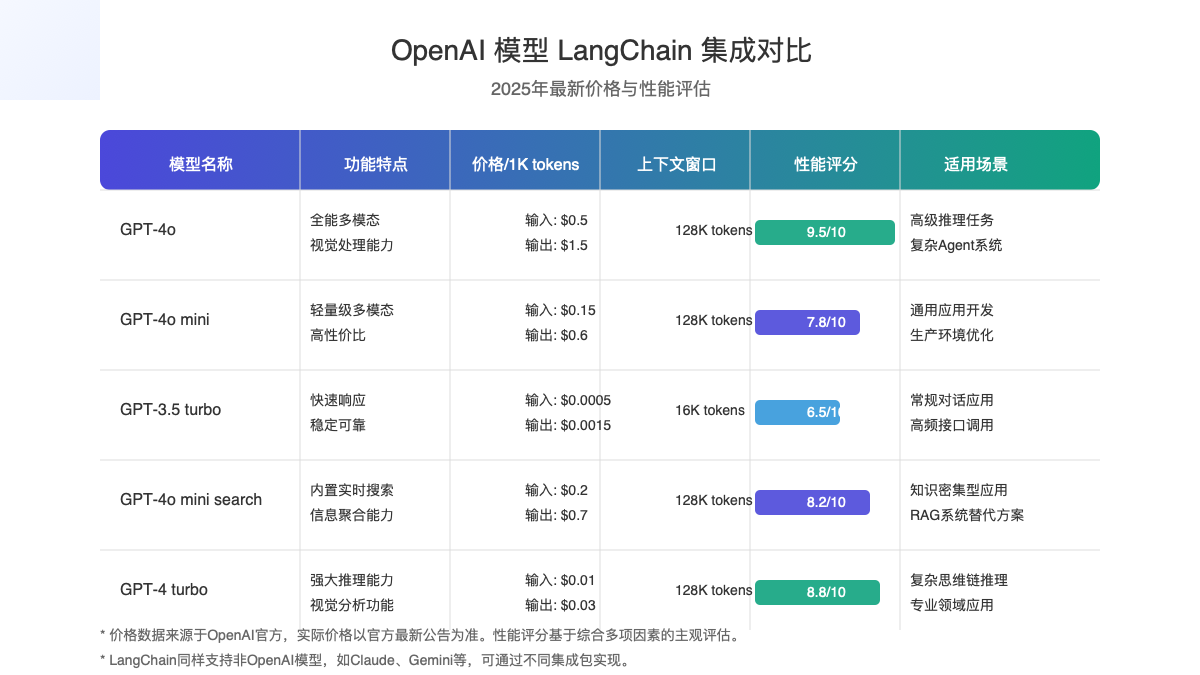Screen dimensions: 1200x675
Task: Click the 通用应用开发 use case text
Action: [952, 310]
